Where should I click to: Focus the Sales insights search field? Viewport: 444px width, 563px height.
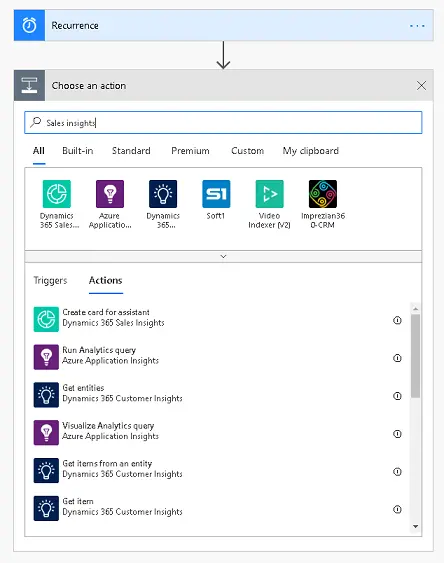tap(223, 122)
